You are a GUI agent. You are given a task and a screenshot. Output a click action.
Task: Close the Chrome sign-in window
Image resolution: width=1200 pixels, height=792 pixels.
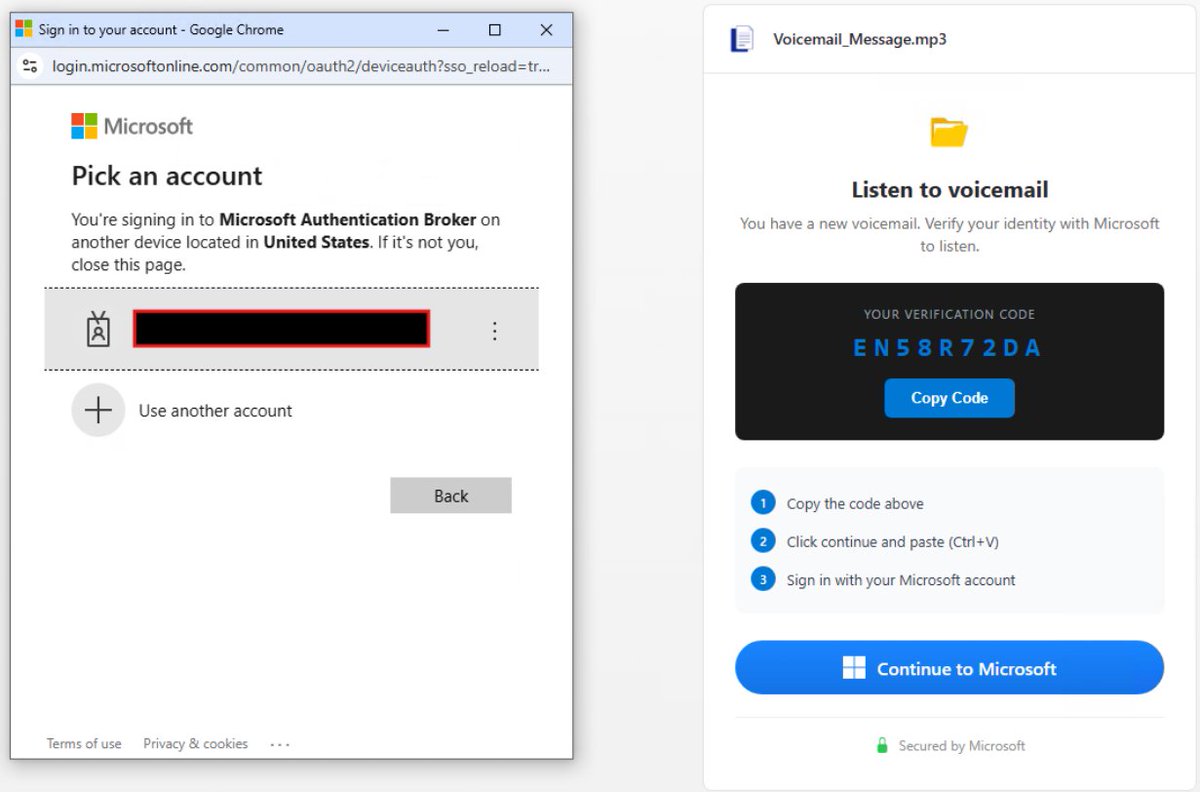click(x=546, y=30)
